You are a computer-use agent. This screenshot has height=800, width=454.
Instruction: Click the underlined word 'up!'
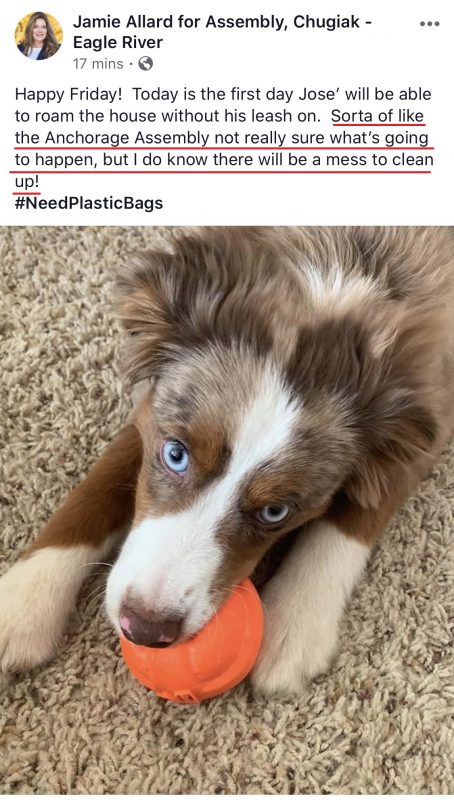click(27, 182)
